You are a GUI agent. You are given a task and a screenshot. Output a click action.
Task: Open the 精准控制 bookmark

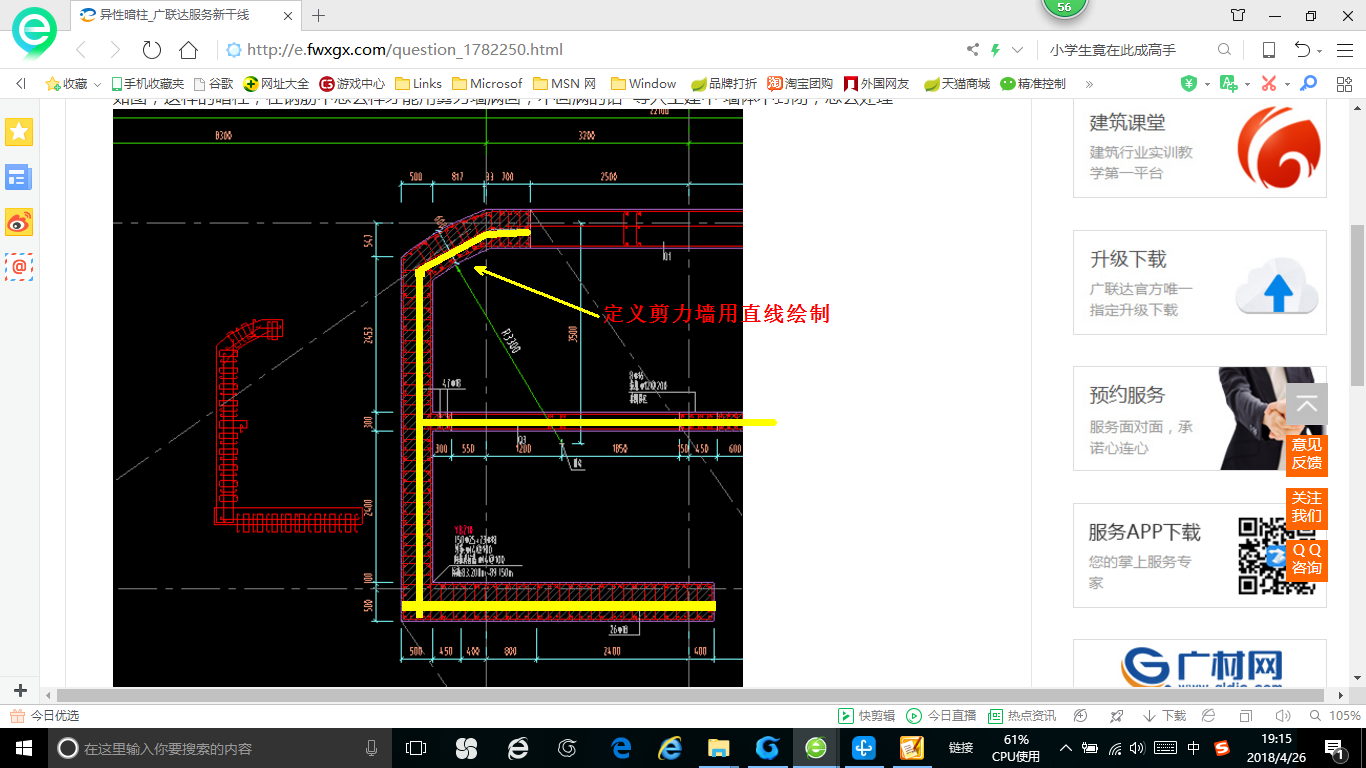point(1033,84)
